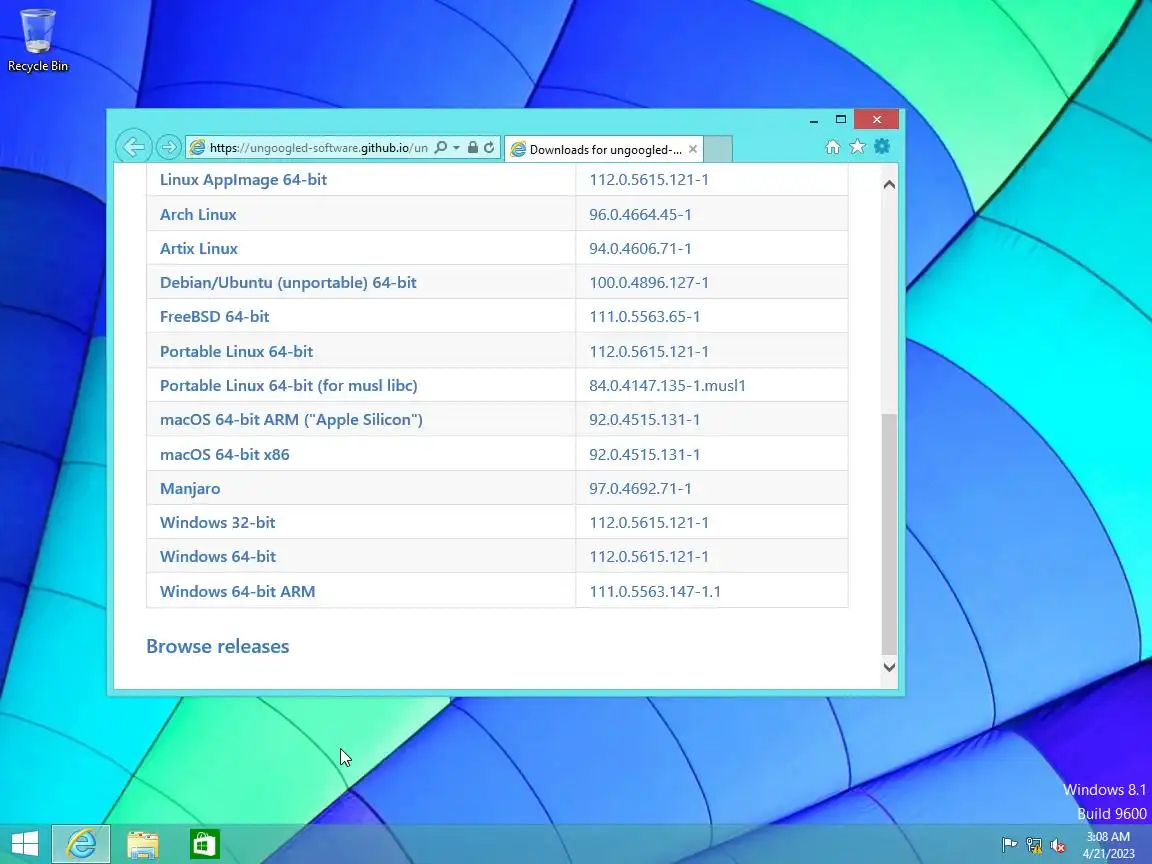This screenshot has width=1152, height=864.
Task: Open the Tools gear icon
Action: (x=882, y=146)
